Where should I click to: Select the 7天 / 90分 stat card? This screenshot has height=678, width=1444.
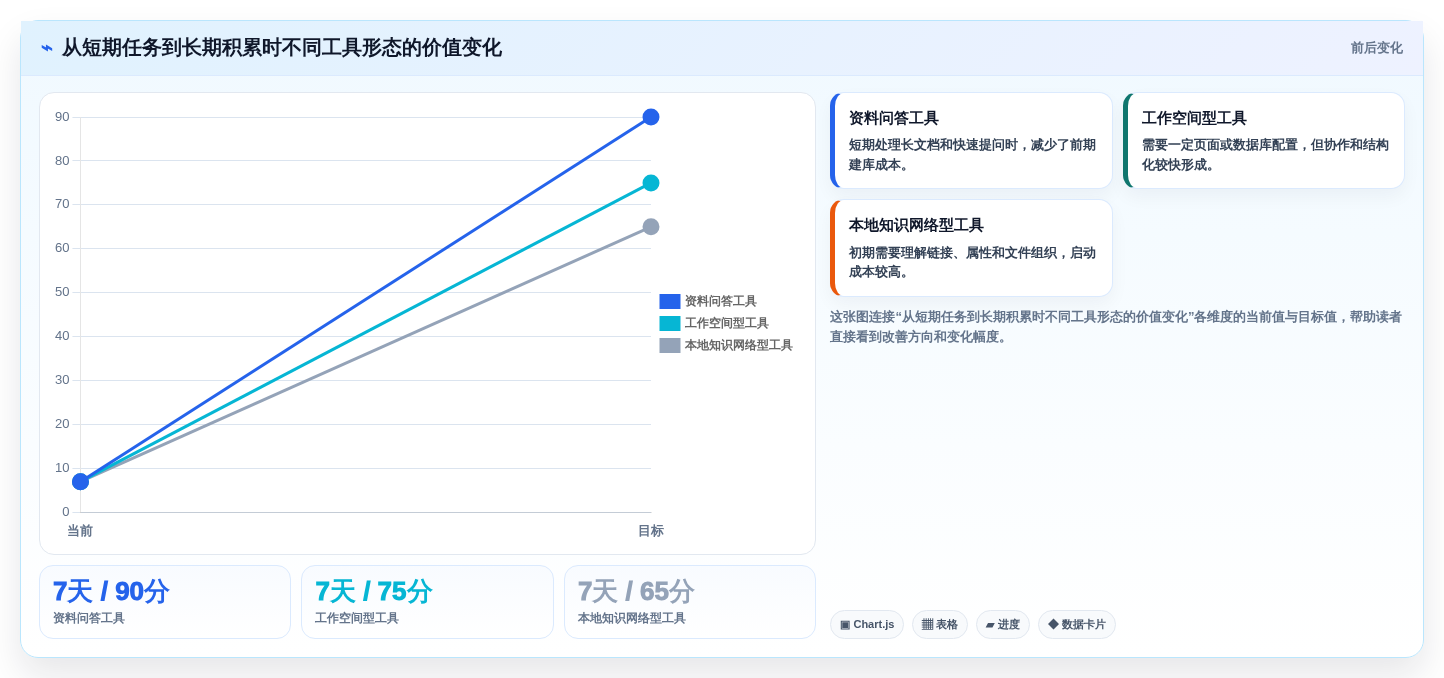point(165,602)
